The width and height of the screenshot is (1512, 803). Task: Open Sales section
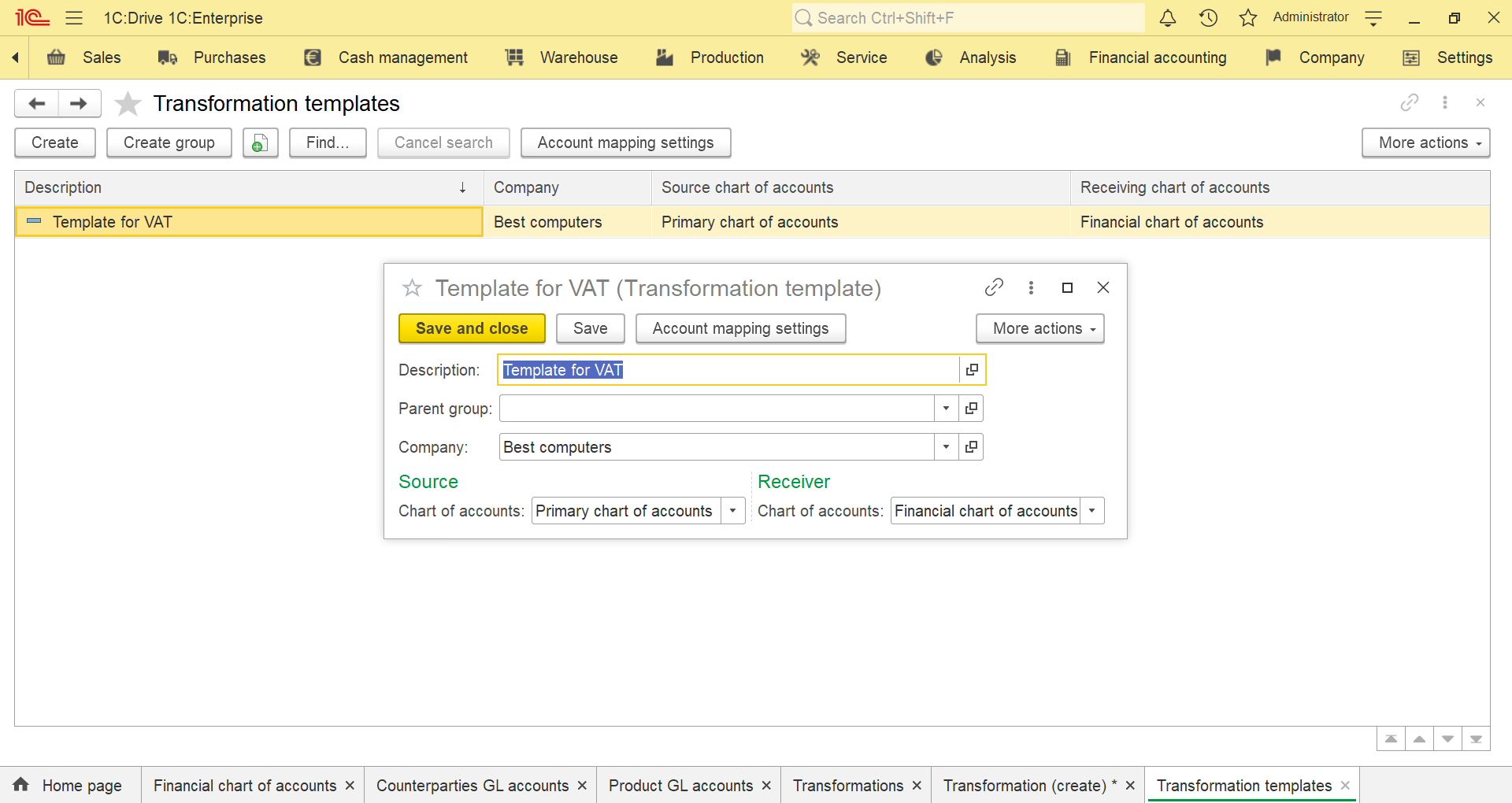click(x=84, y=57)
